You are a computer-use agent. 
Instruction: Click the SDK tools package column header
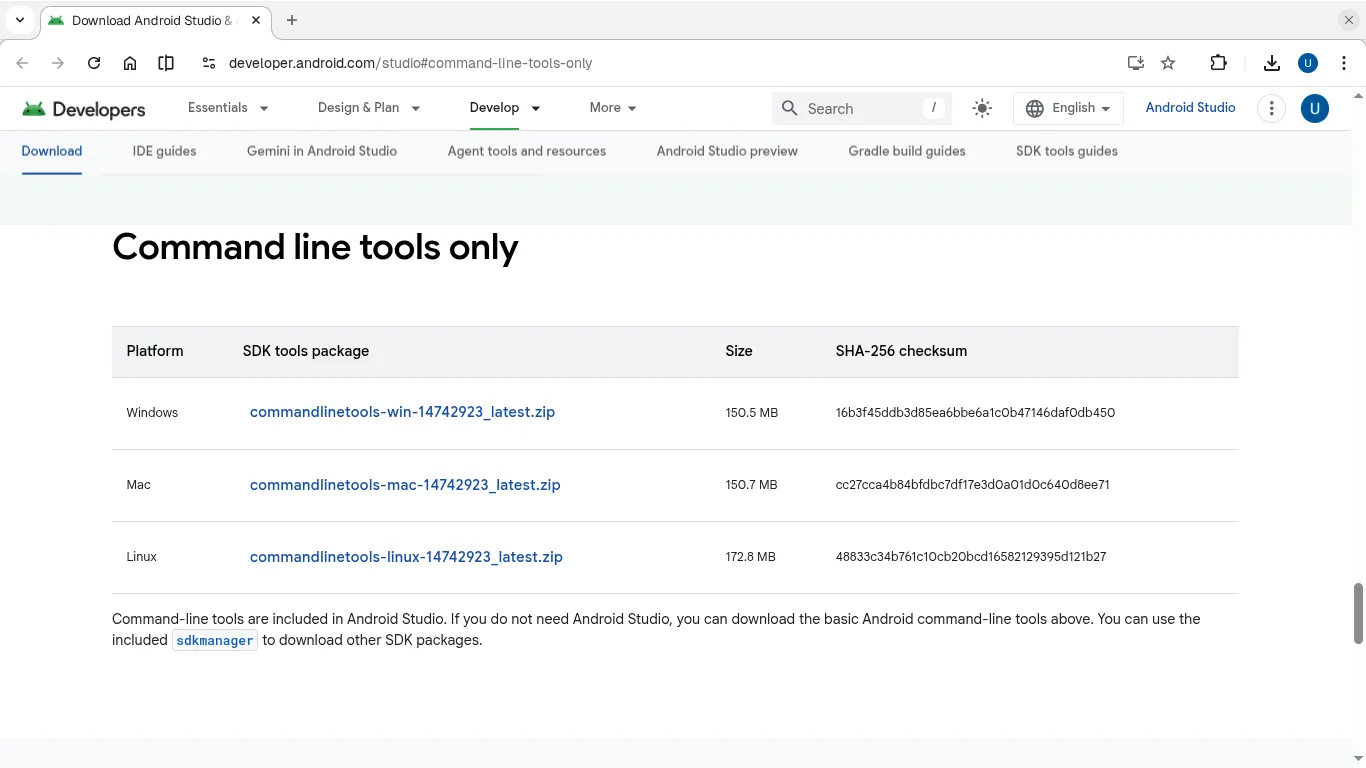click(306, 351)
